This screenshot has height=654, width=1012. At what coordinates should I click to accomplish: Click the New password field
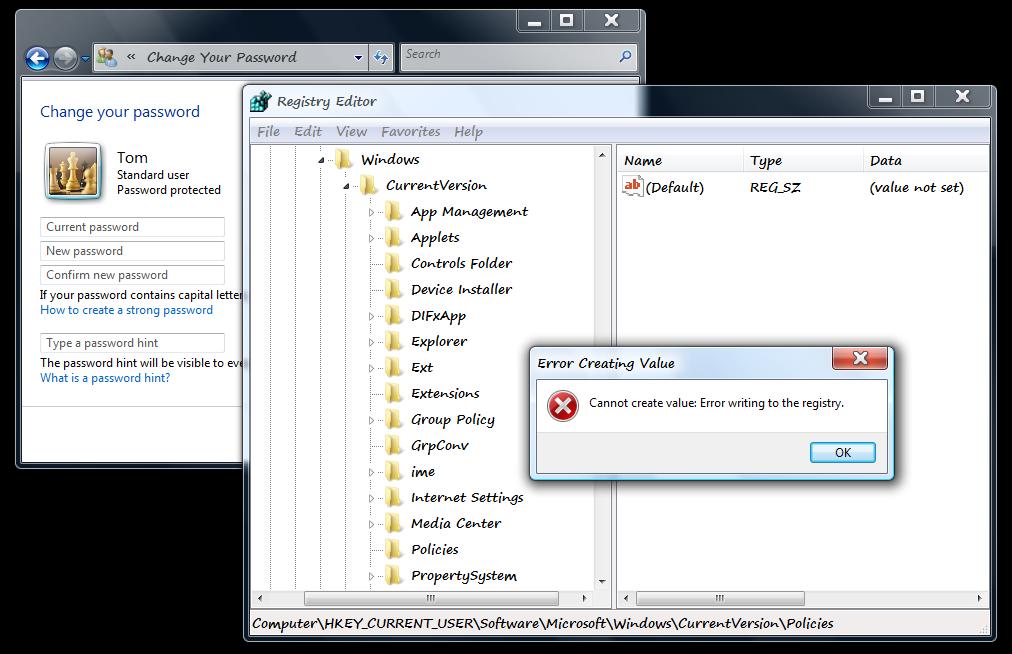132,250
